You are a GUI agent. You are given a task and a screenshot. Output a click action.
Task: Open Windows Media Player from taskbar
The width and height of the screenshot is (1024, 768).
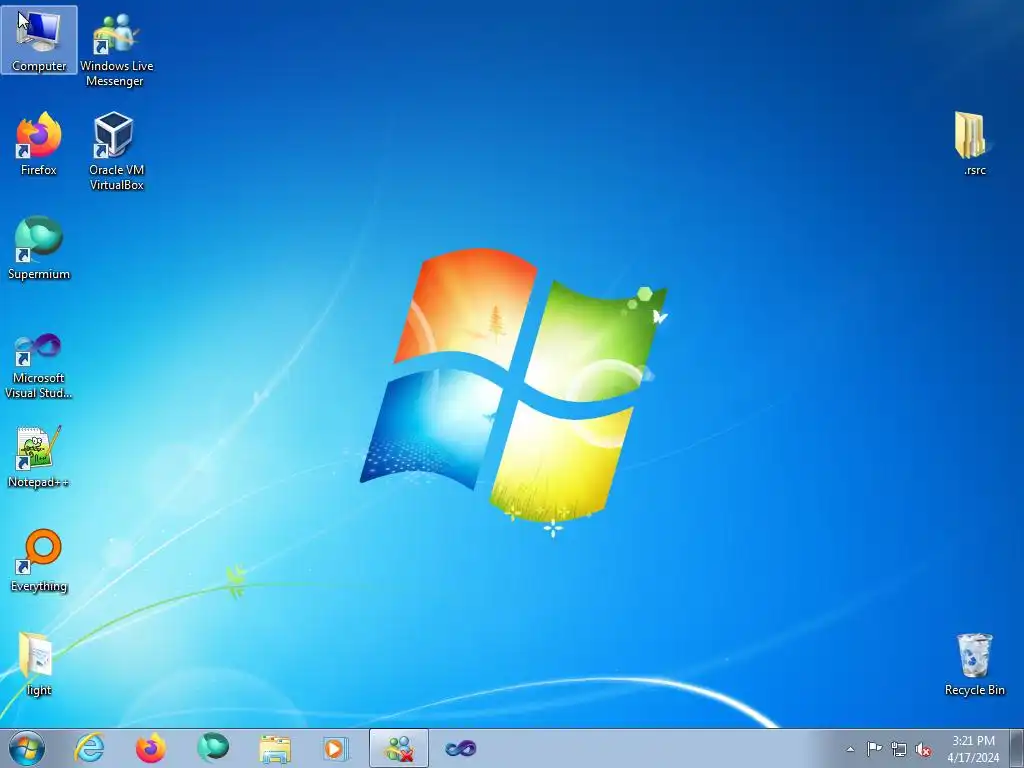click(x=336, y=748)
